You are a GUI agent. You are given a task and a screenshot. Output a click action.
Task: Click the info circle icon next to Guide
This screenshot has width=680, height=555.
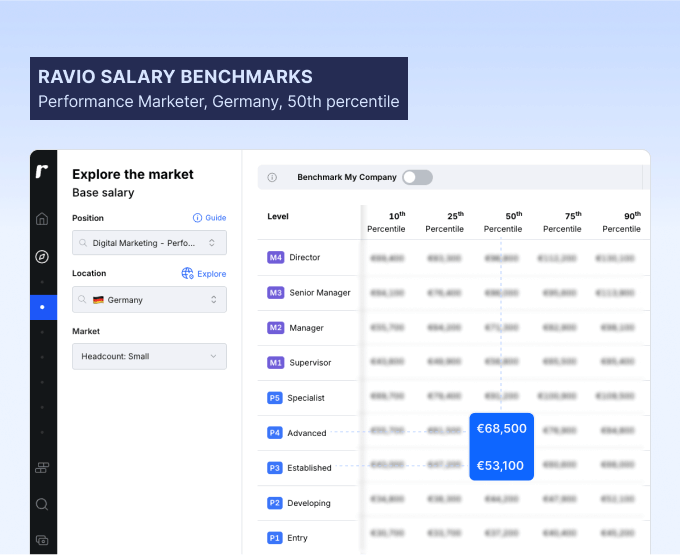[x=197, y=218]
